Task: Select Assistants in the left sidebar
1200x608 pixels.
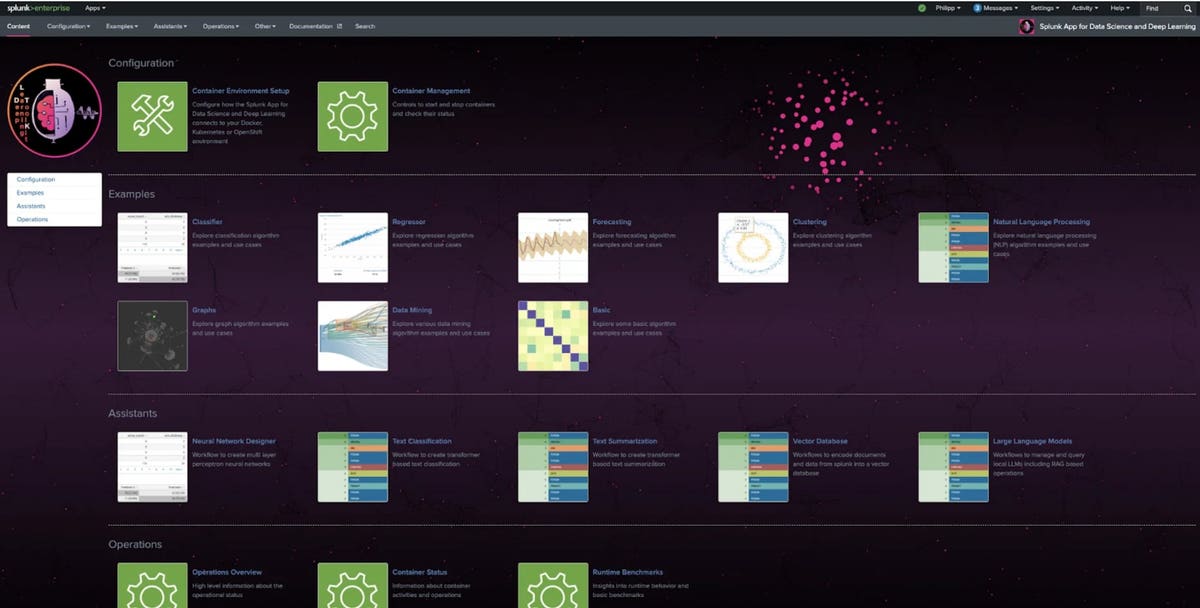Action: click(x=30, y=205)
